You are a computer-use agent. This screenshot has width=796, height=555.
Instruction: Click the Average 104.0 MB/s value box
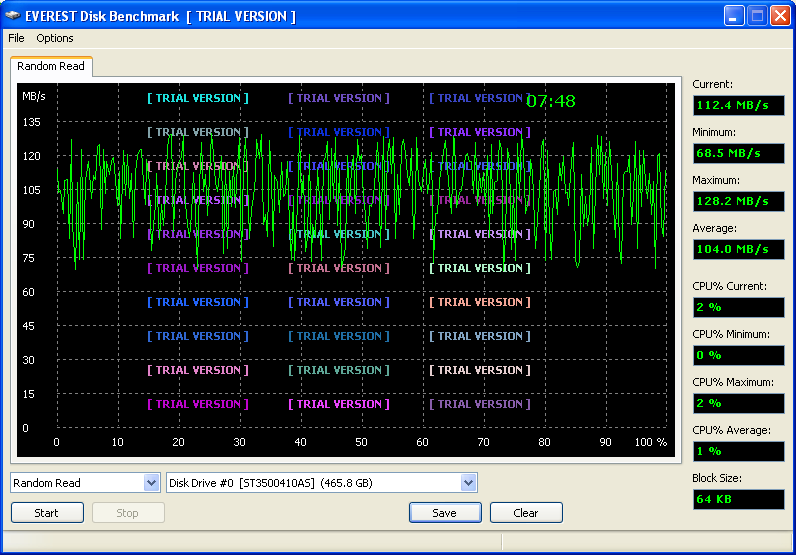coord(738,249)
